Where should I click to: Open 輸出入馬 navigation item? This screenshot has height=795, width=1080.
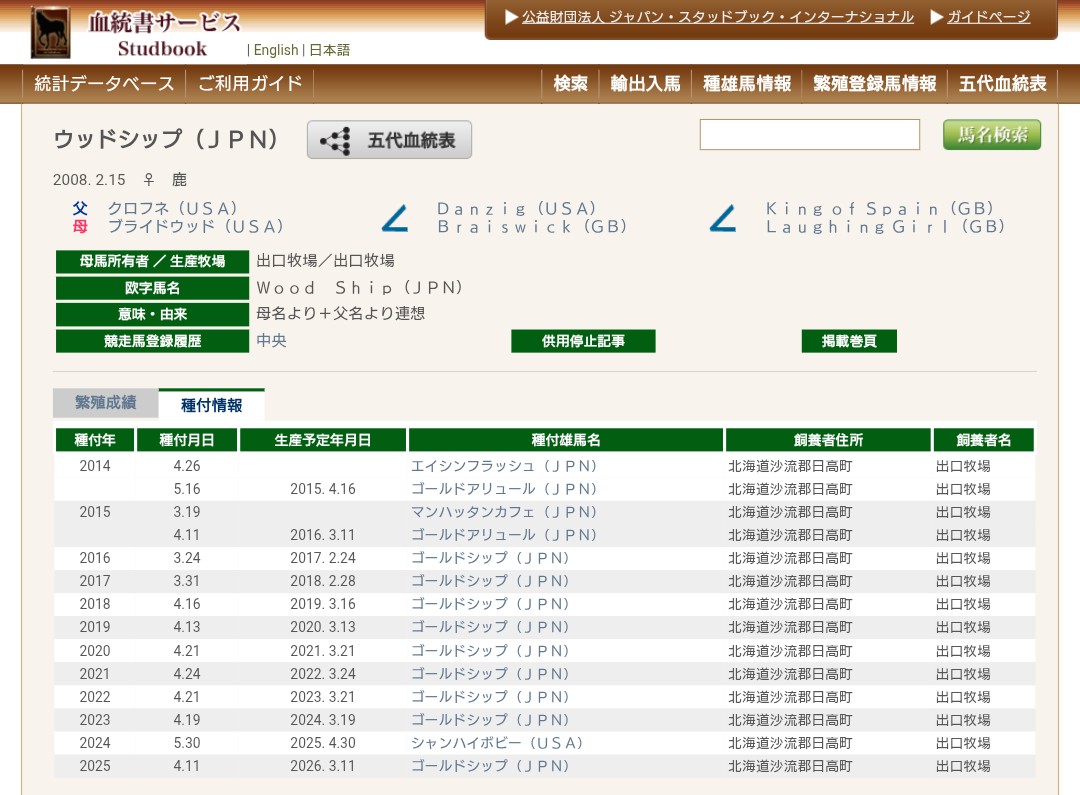[645, 84]
